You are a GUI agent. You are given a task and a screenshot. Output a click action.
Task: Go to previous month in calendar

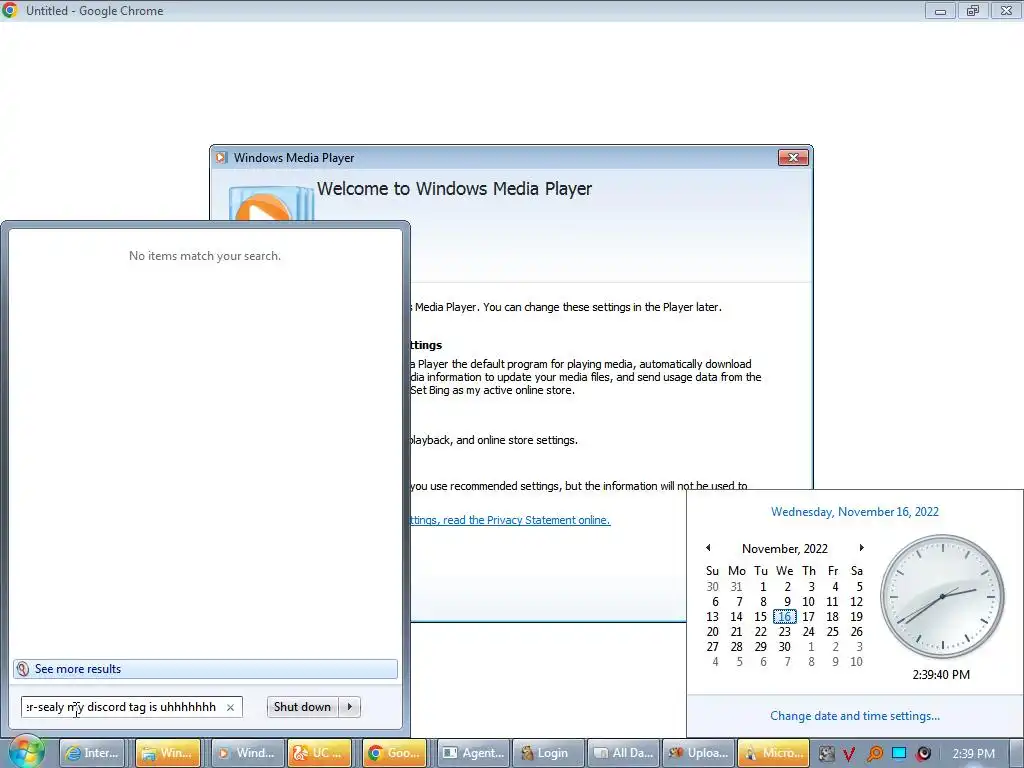click(x=709, y=548)
